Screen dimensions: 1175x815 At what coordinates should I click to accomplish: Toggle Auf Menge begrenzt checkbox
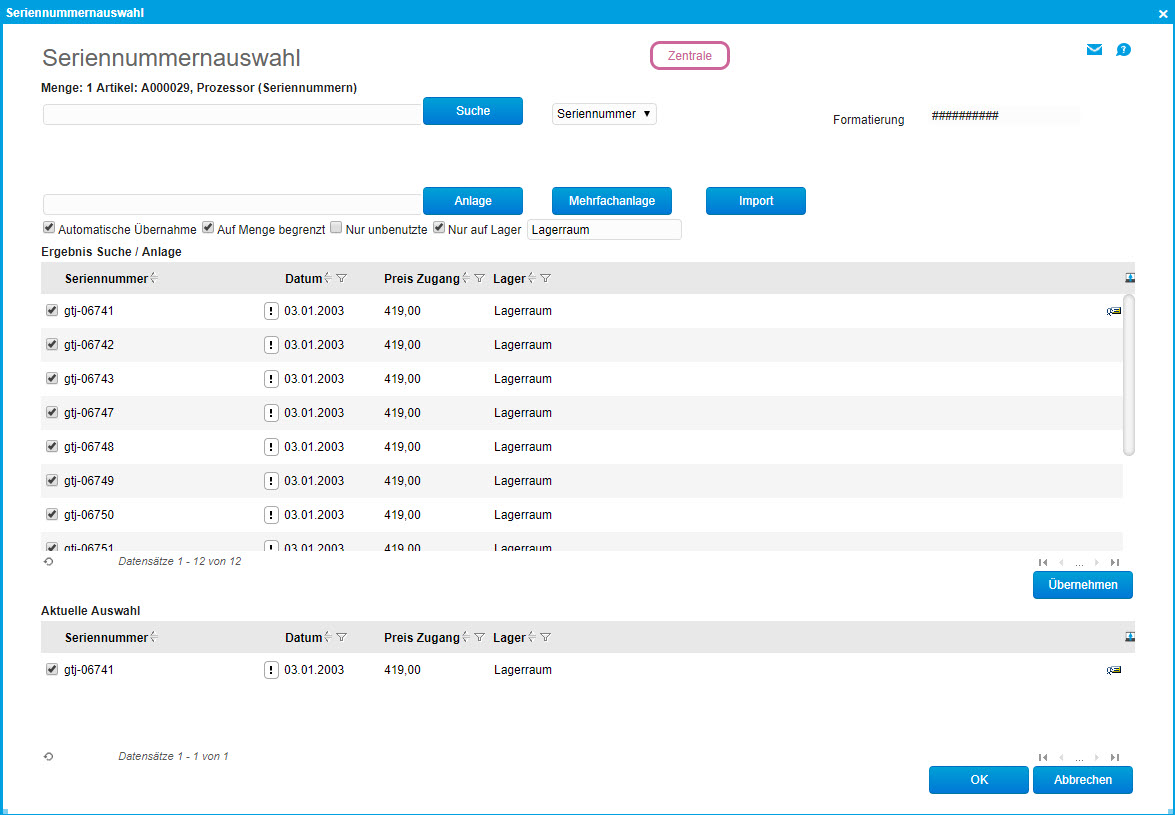[208, 227]
